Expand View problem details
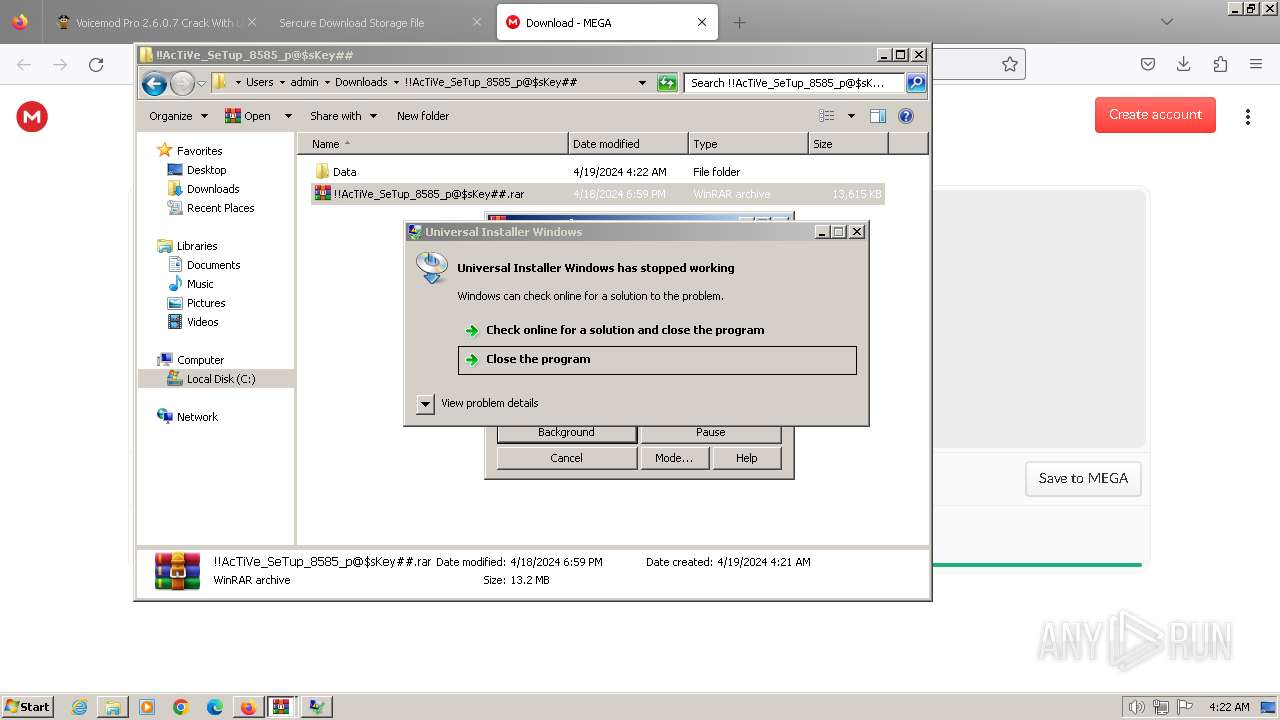The height and width of the screenshot is (720, 1280). 425,403
